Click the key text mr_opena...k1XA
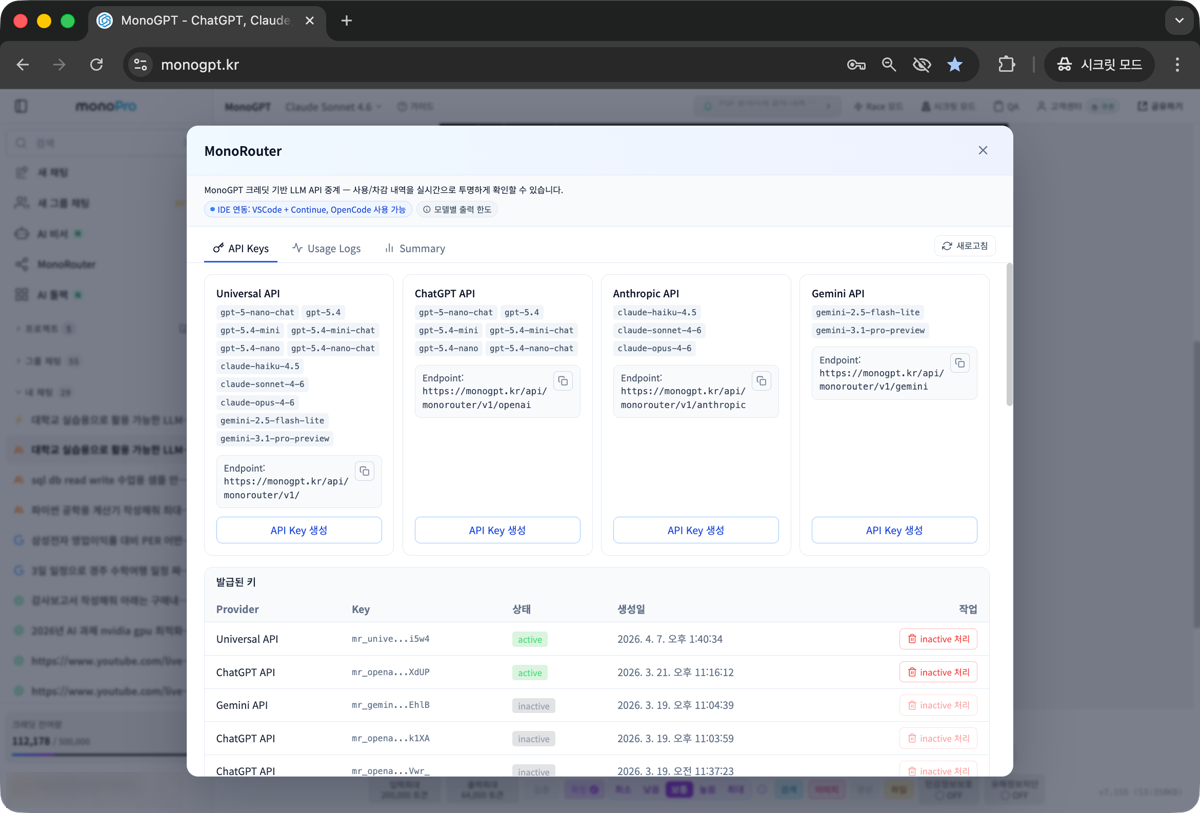This screenshot has height=813, width=1200. [391, 739]
